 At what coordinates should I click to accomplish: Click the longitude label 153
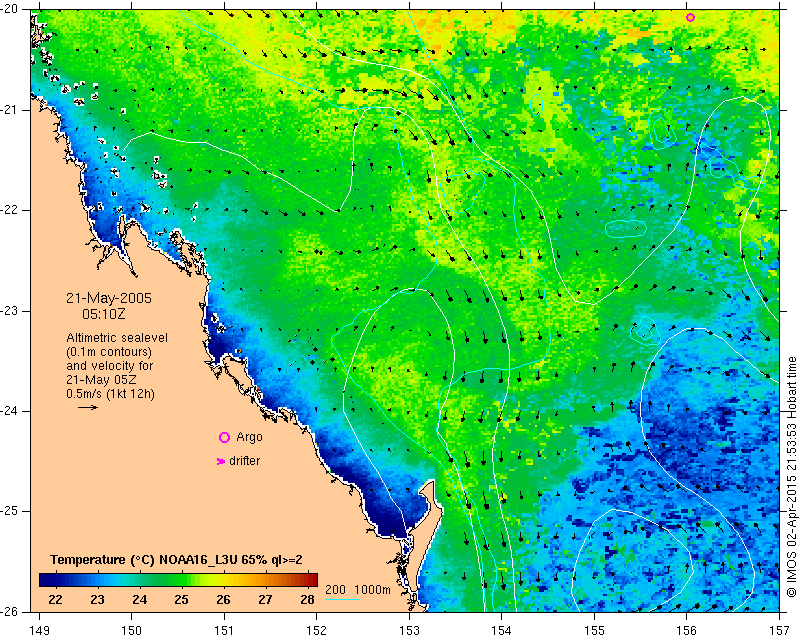point(409,631)
